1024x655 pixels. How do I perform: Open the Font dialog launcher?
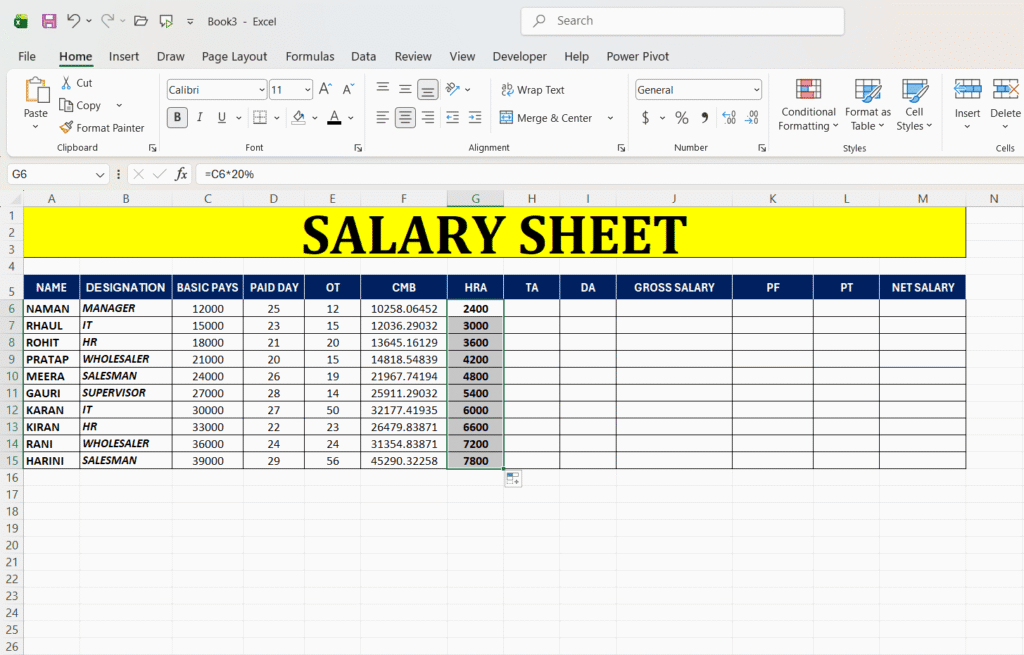coord(358,148)
